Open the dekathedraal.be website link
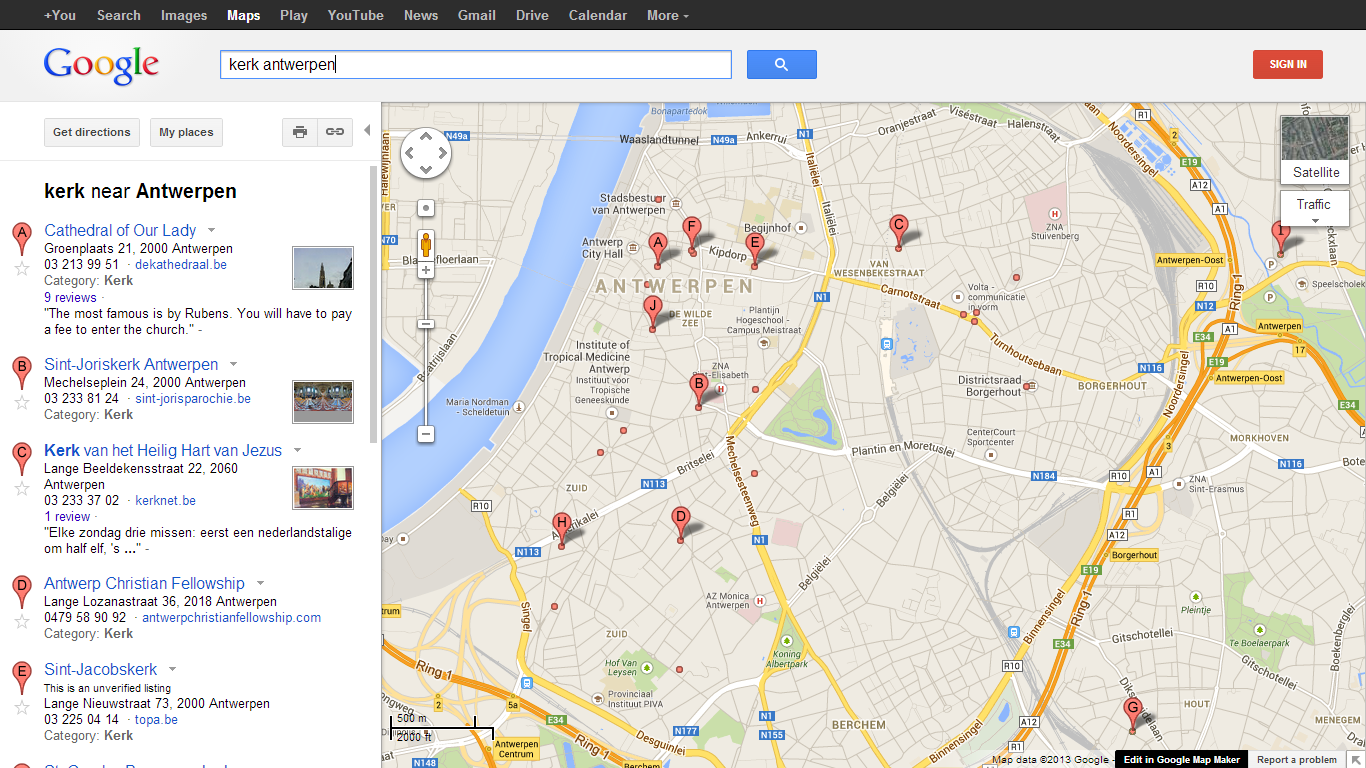 [181, 265]
